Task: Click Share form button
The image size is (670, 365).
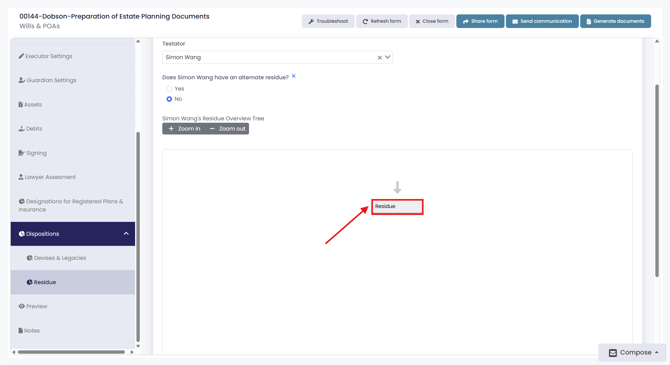Action: pos(480,21)
